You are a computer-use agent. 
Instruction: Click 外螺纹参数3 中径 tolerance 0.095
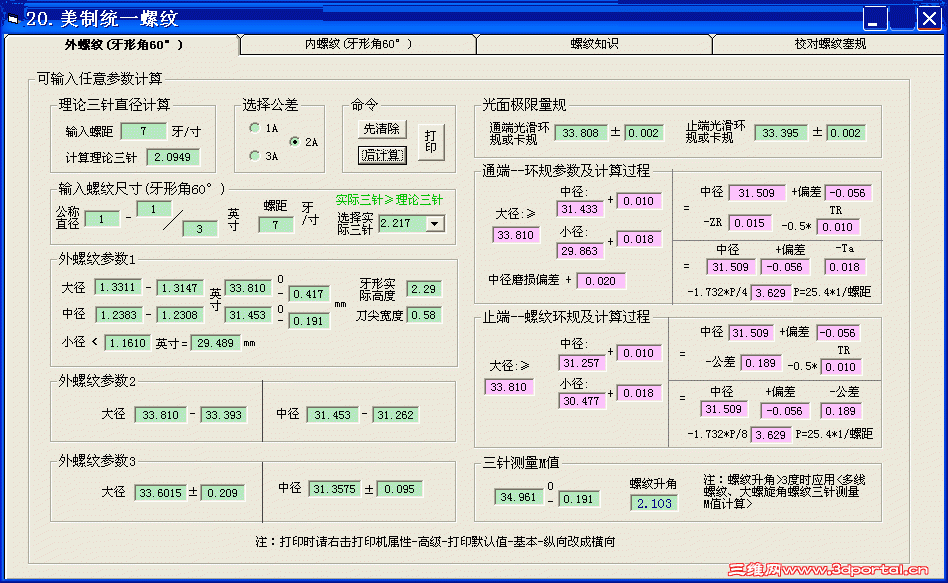coord(399,489)
